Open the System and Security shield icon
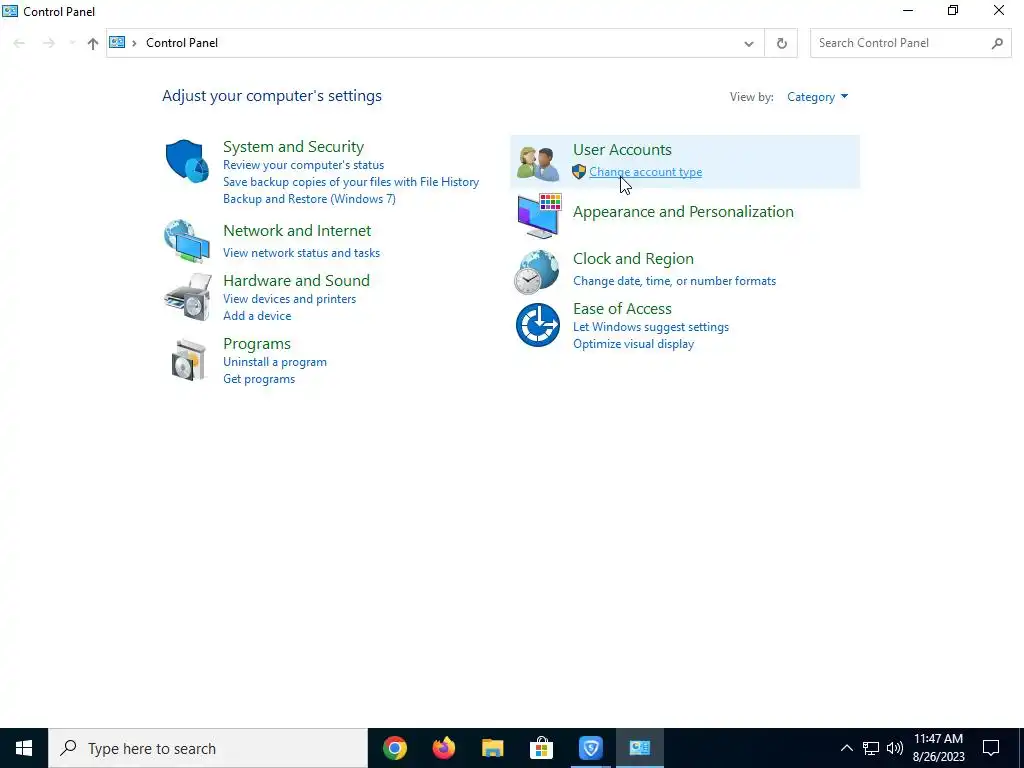The height and width of the screenshot is (768, 1024). tap(187, 161)
